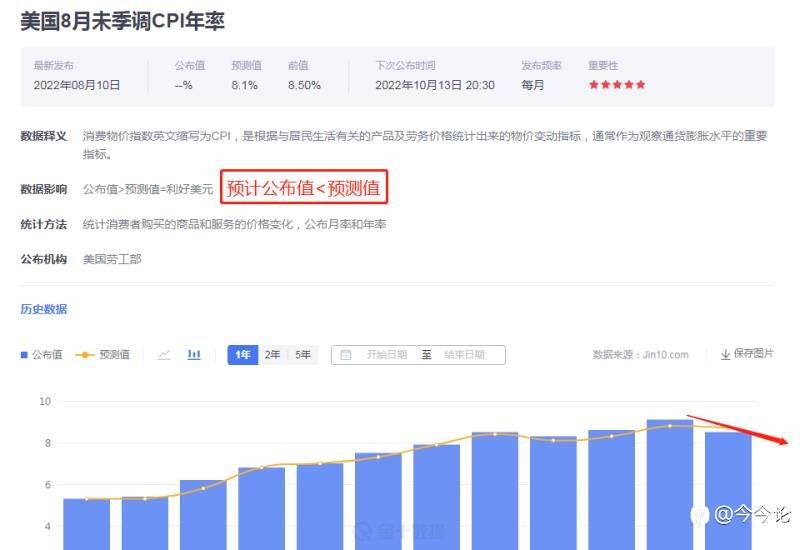This screenshot has width=800, height=550.
Task: Click the agency name 美国劳工部
Action: point(112,259)
